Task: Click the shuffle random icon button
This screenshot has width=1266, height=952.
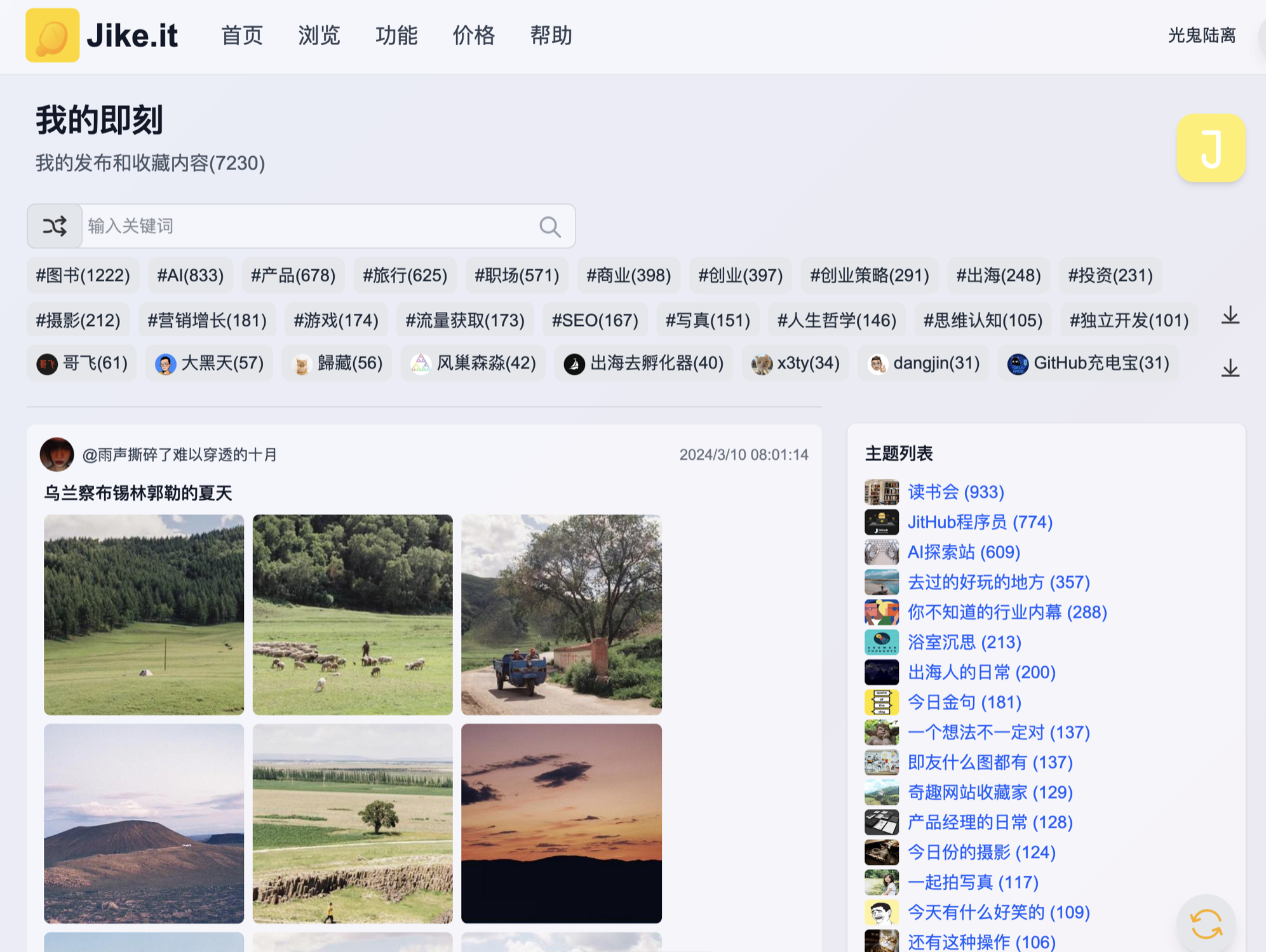Action: tap(55, 226)
